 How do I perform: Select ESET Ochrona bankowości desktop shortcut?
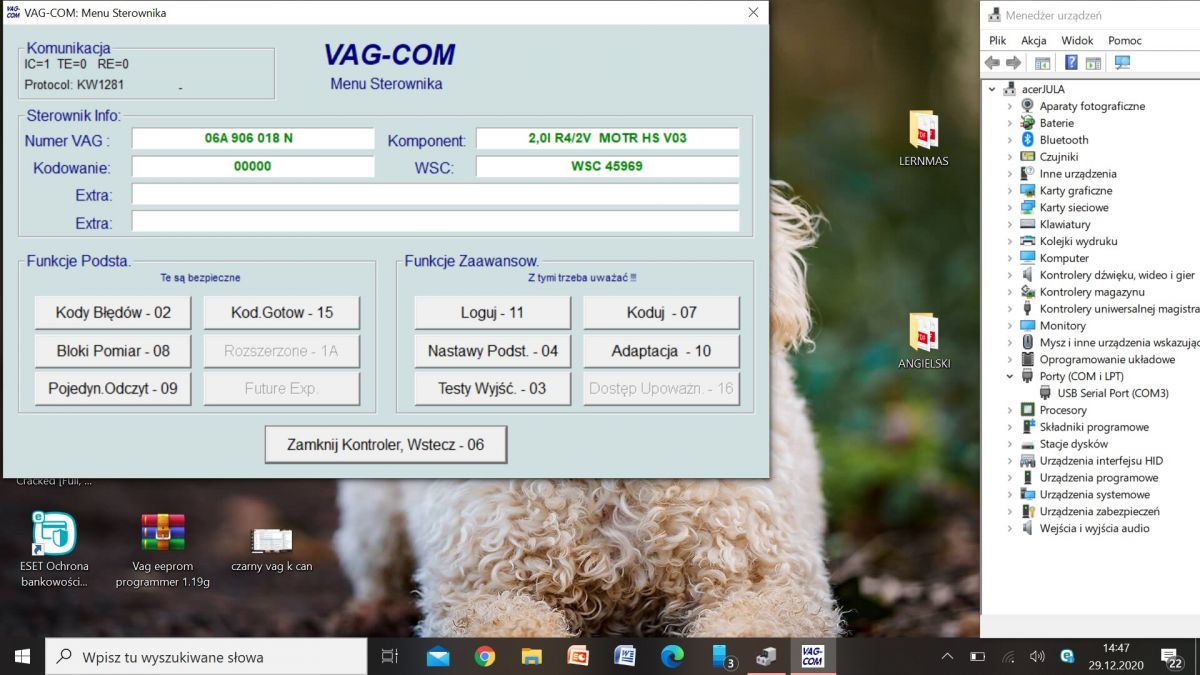point(54,548)
